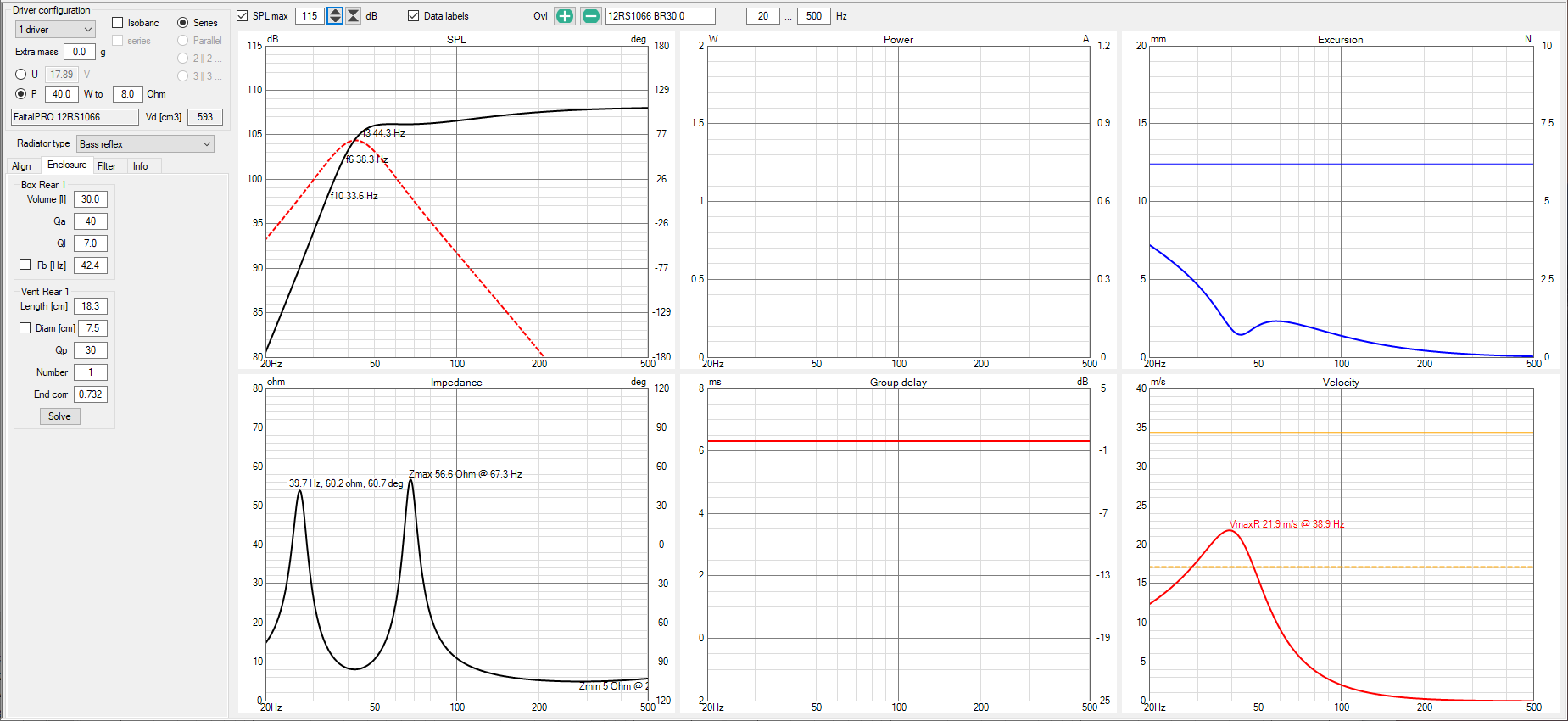The height and width of the screenshot is (721, 1568).
Task: Open the 1 driver count dropdown
Action: [55, 30]
